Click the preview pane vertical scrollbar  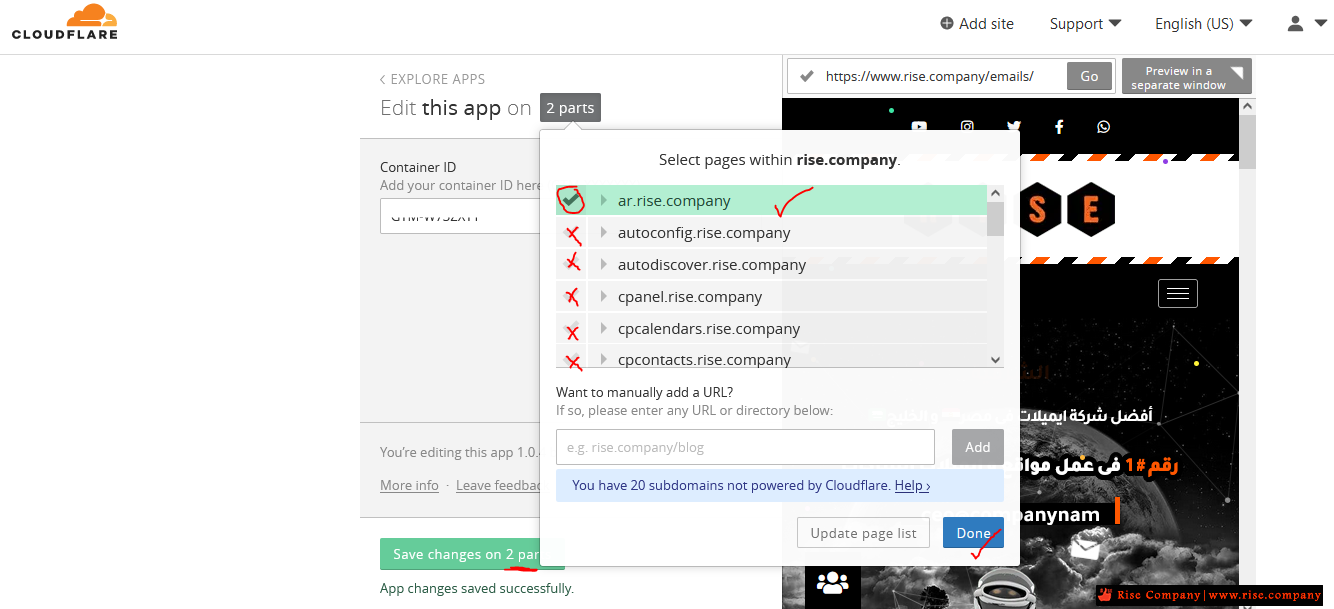(1247, 140)
